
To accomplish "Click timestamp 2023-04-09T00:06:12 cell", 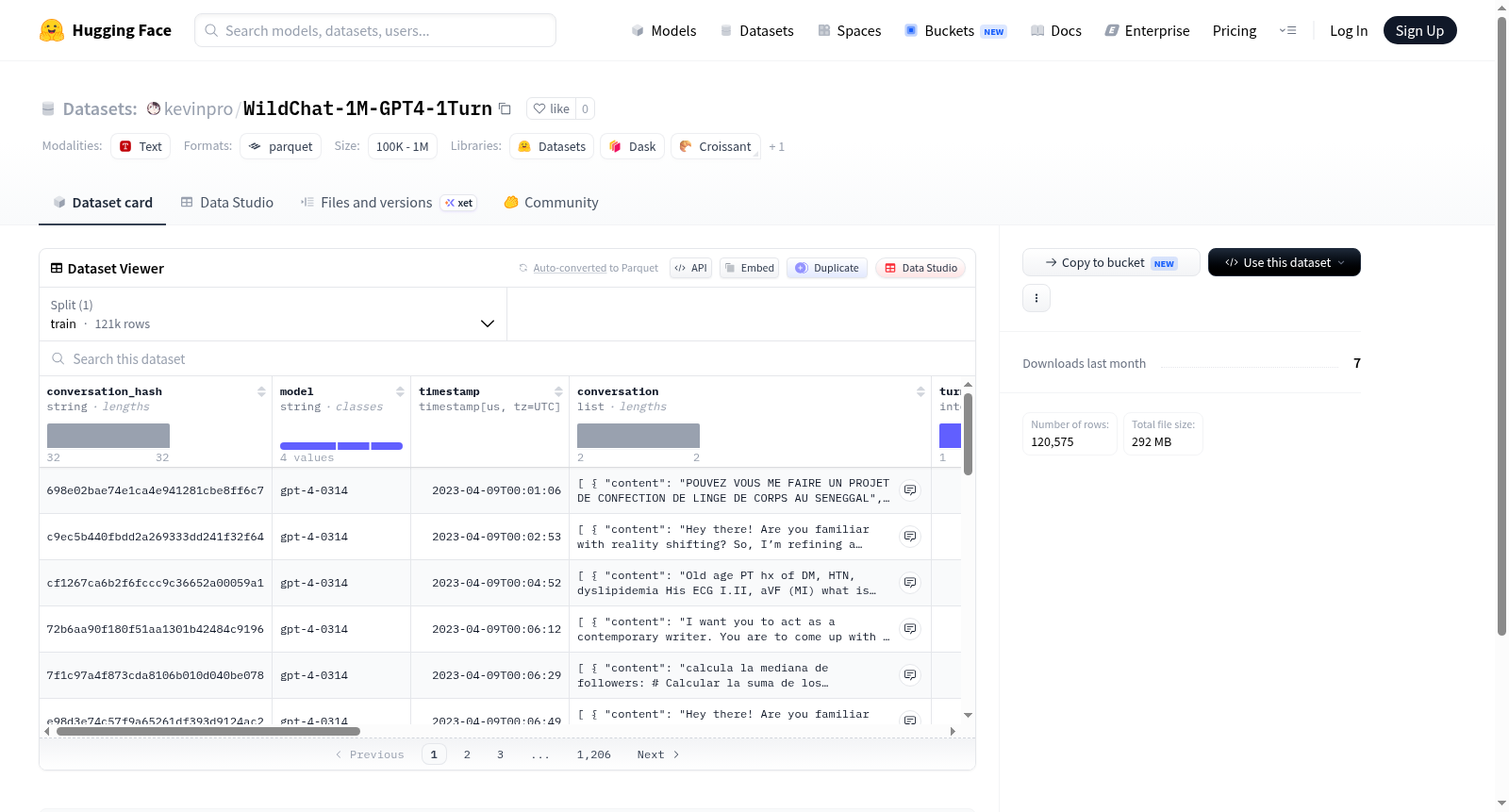I will pyautogui.click(x=490, y=629).
